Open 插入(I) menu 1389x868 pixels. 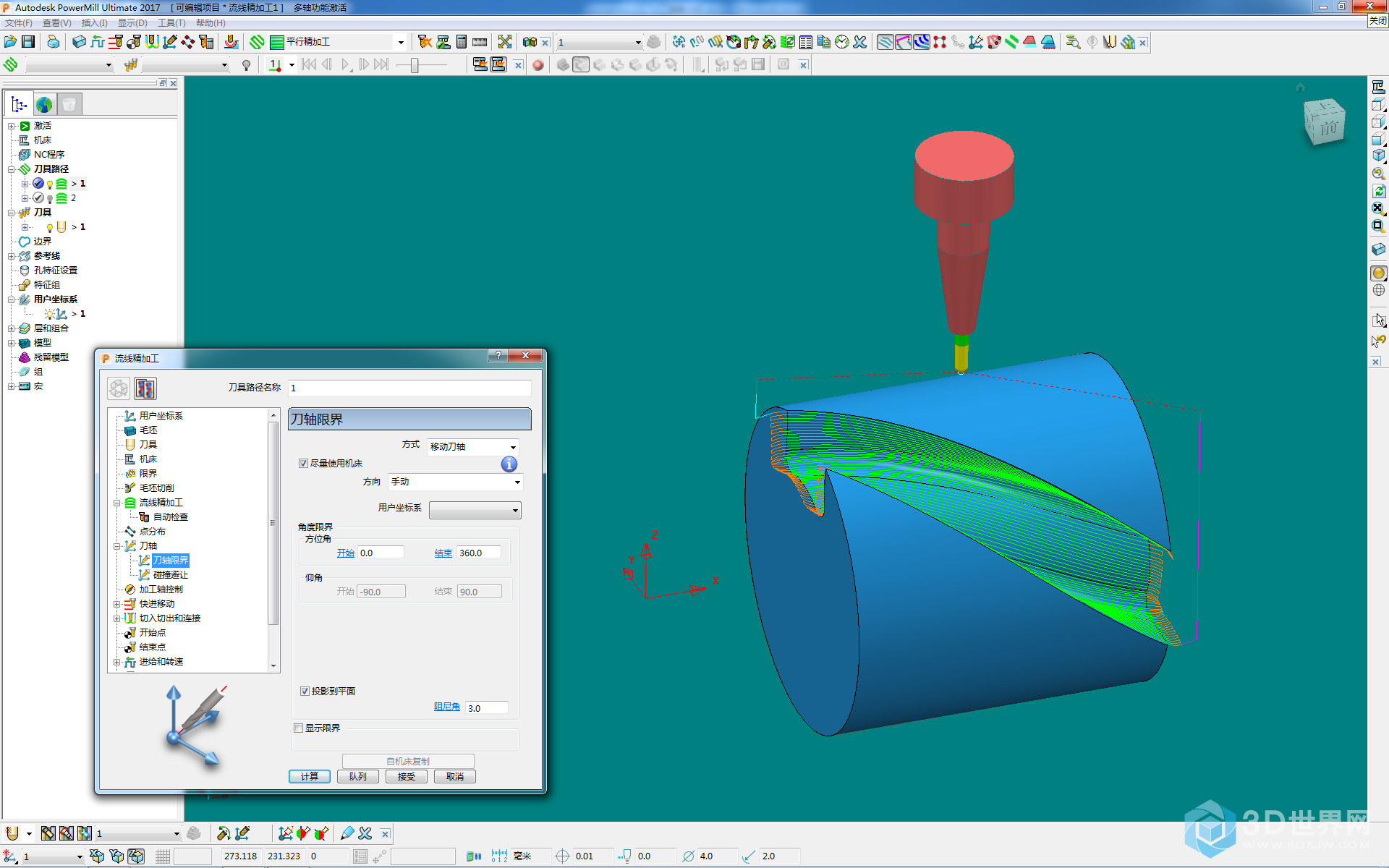95,23
